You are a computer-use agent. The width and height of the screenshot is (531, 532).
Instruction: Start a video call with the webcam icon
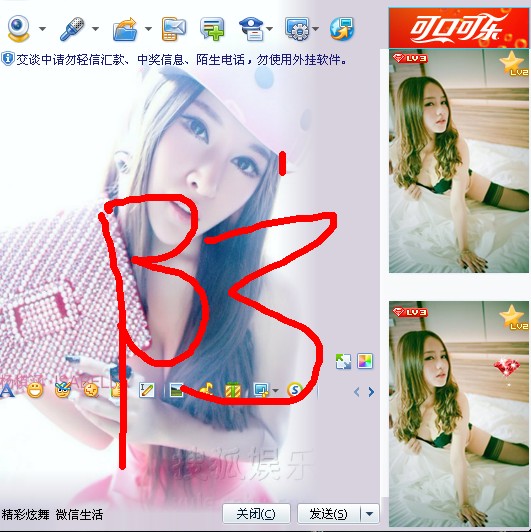[x=18, y=28]
